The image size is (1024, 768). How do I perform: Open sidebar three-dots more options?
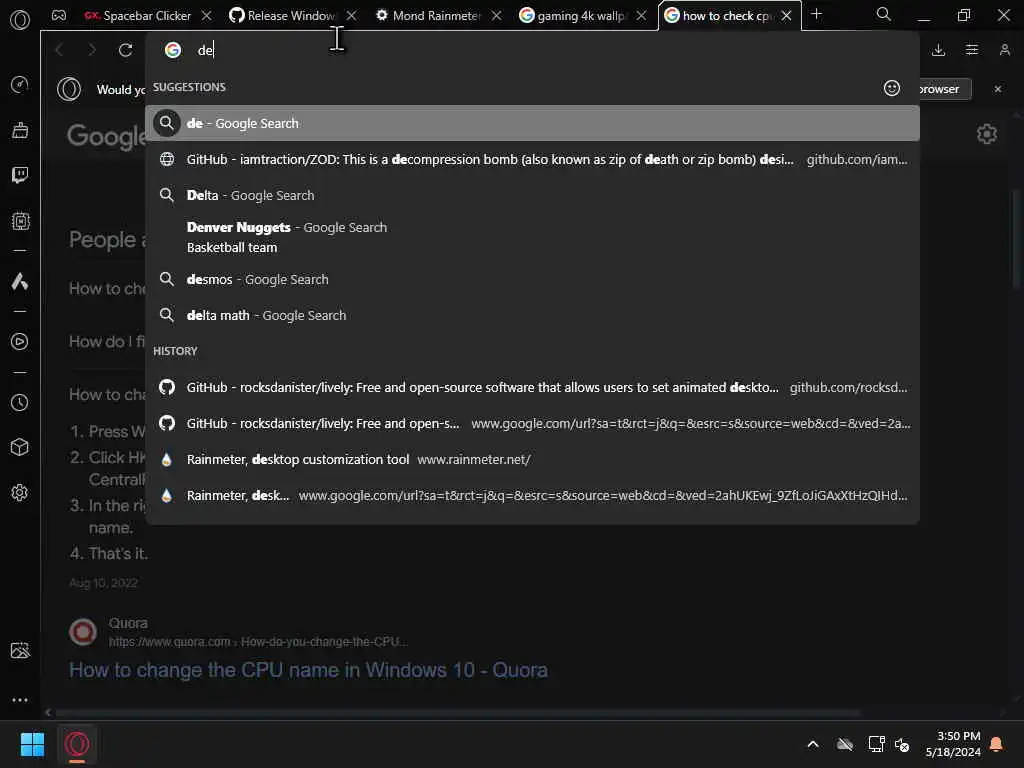pos(20,699)
